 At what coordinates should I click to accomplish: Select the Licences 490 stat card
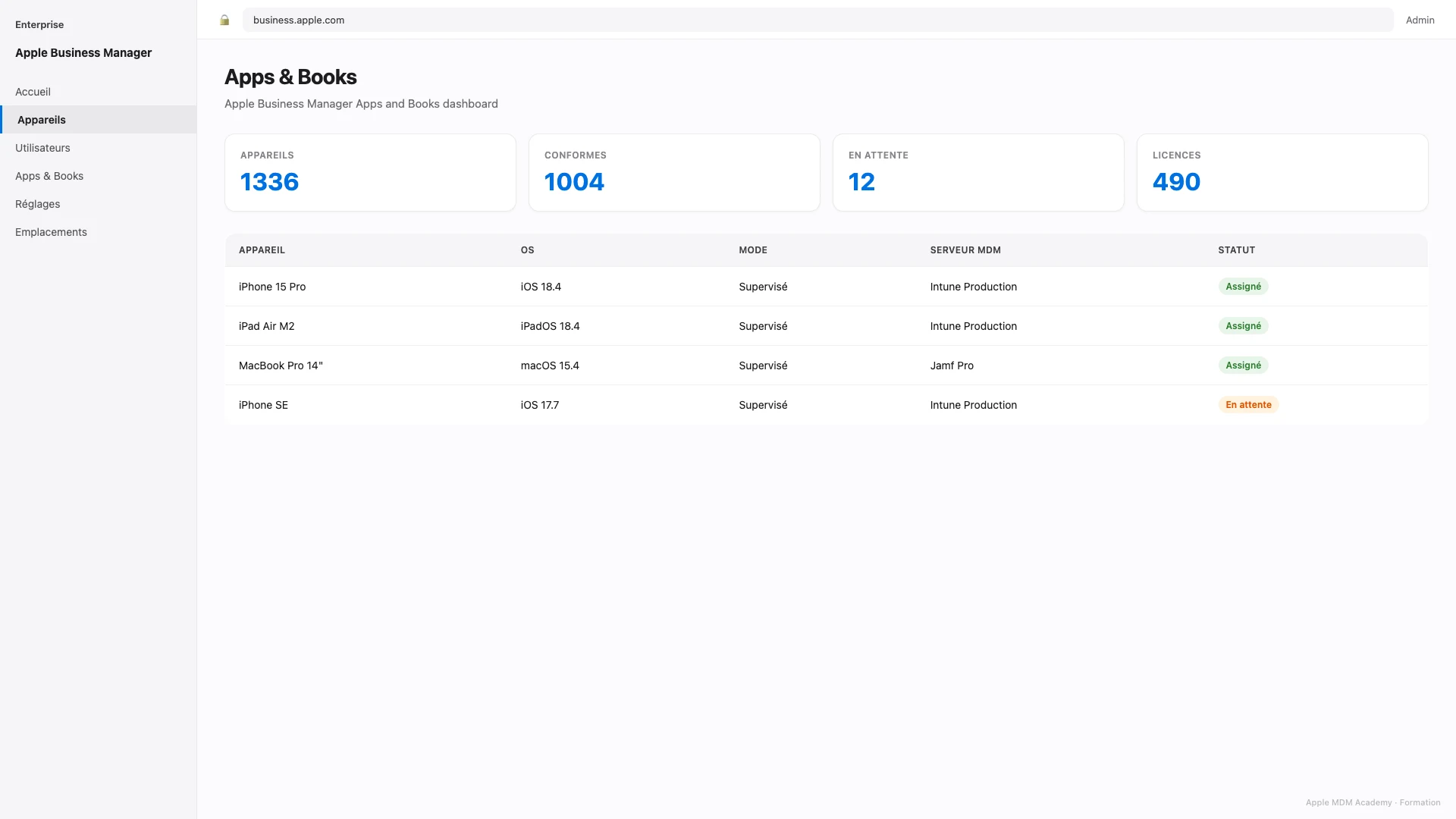[1282, 173]
